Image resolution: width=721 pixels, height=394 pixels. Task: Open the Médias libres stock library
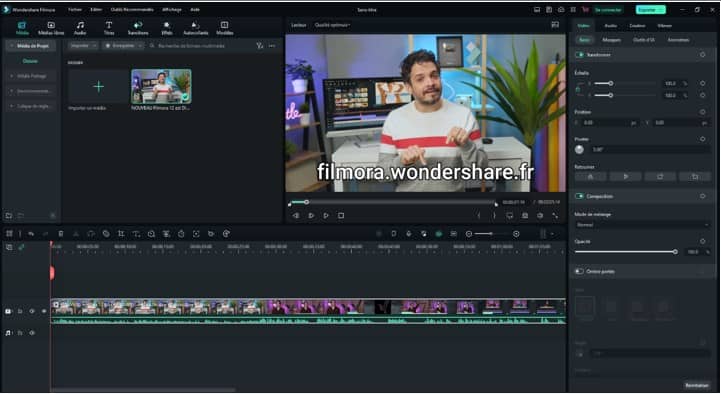51,28
